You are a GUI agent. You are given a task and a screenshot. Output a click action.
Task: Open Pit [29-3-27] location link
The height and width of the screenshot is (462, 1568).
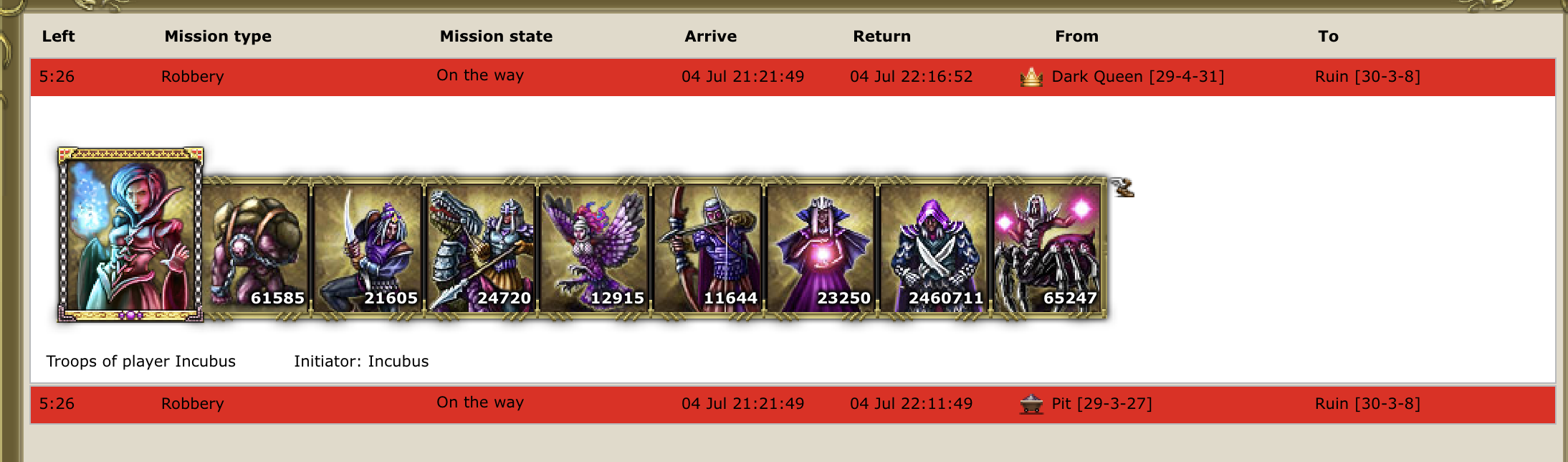coord(1101,404)
